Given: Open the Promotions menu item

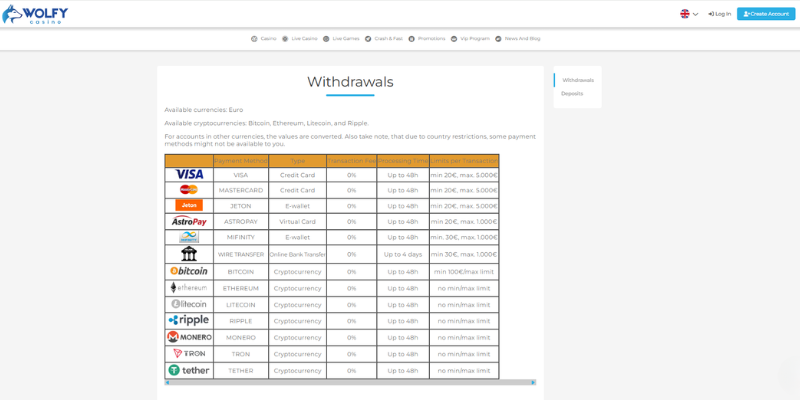Looking at the screenshot, I should click(427, 39).
